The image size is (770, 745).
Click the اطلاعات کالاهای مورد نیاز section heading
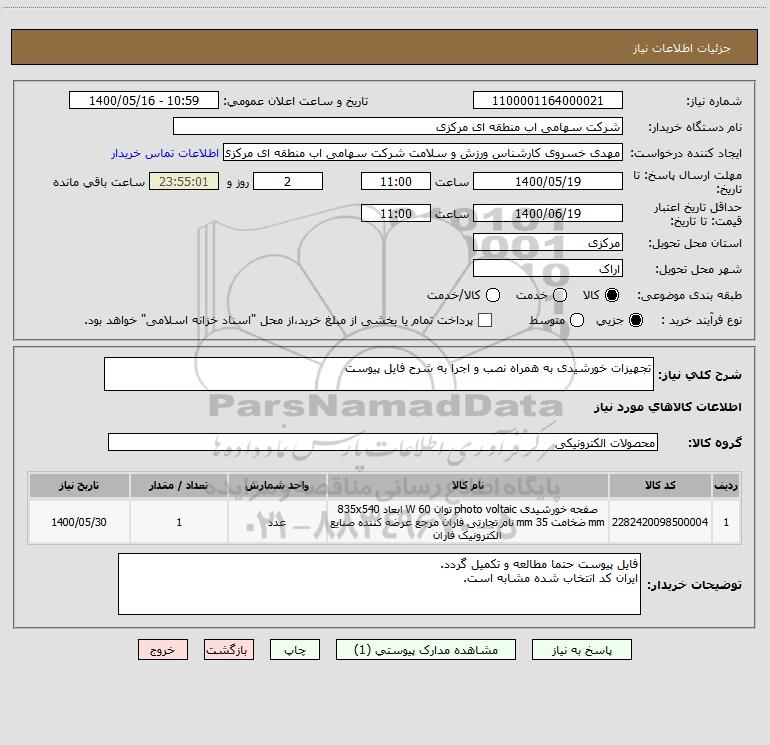(667, 407)
